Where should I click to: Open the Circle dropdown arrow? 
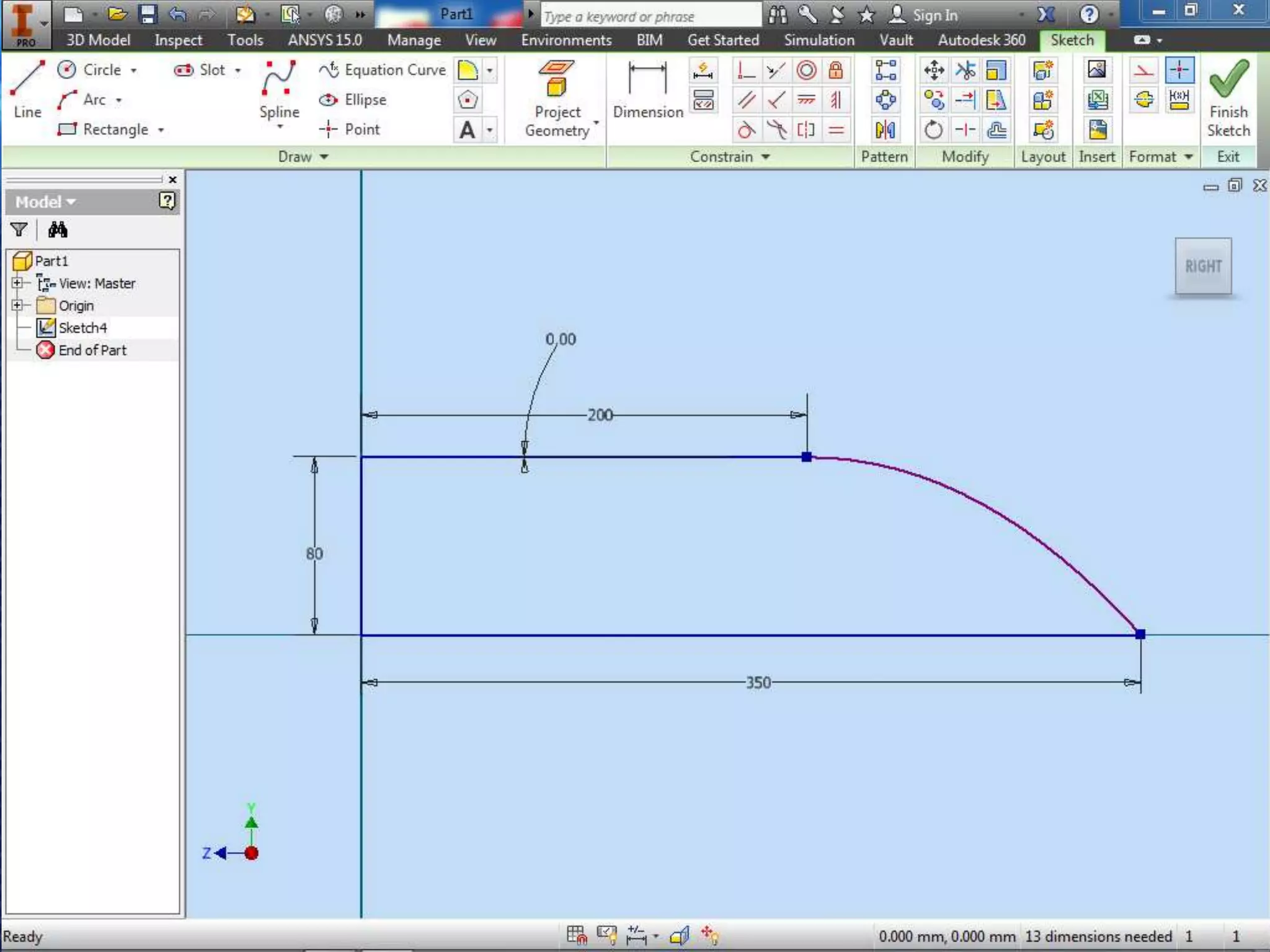coord(133,70)
